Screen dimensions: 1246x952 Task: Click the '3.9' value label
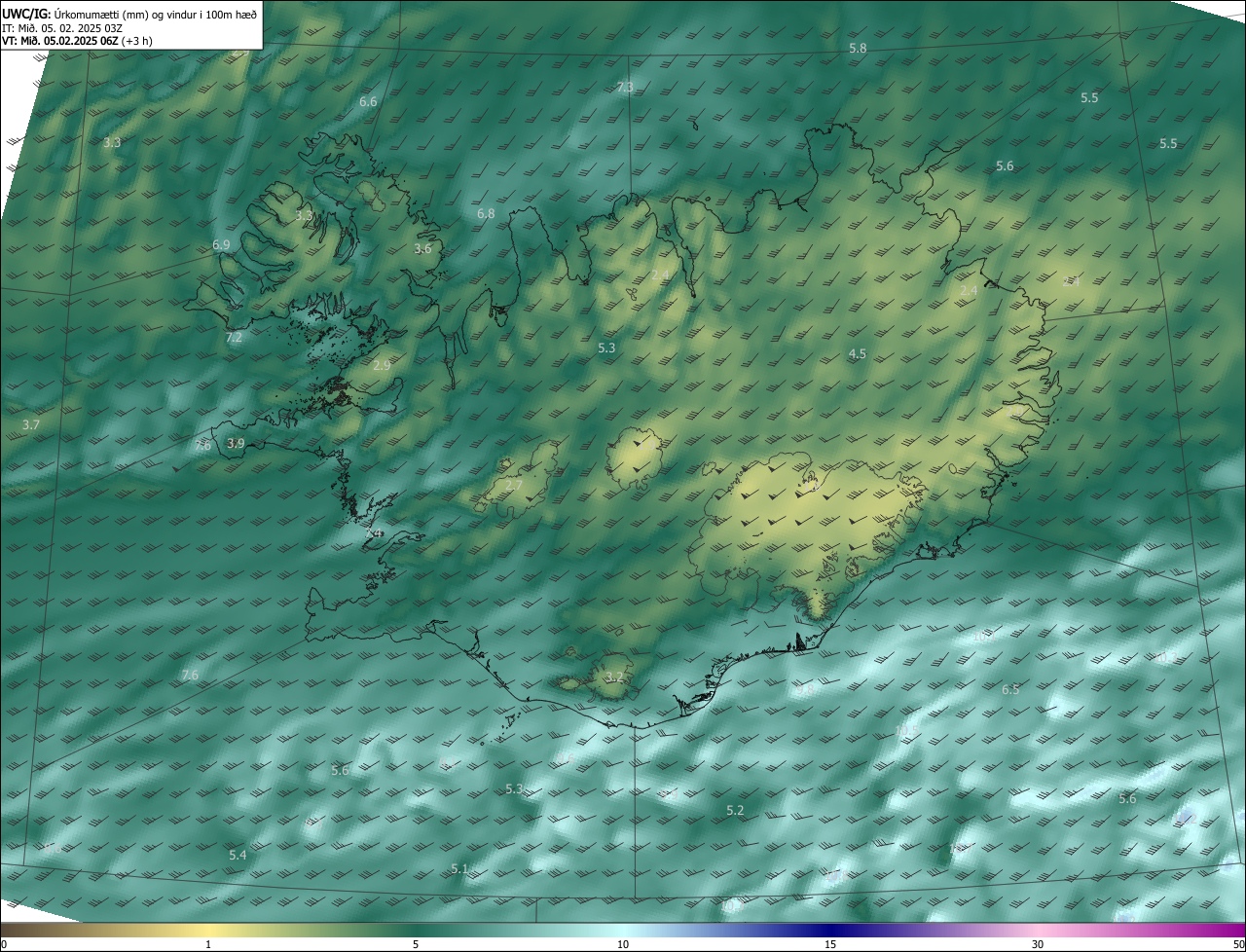pos(236,443)
